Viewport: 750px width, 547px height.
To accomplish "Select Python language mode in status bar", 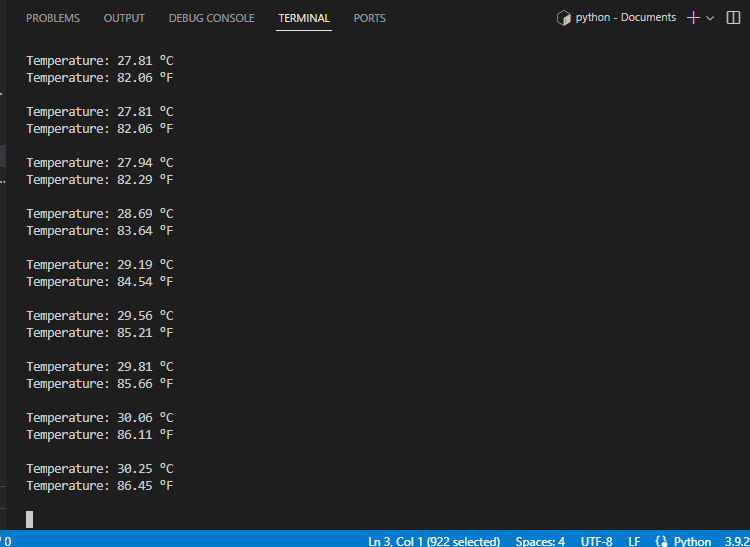I will pyautogui.click(x=692, y=541).
